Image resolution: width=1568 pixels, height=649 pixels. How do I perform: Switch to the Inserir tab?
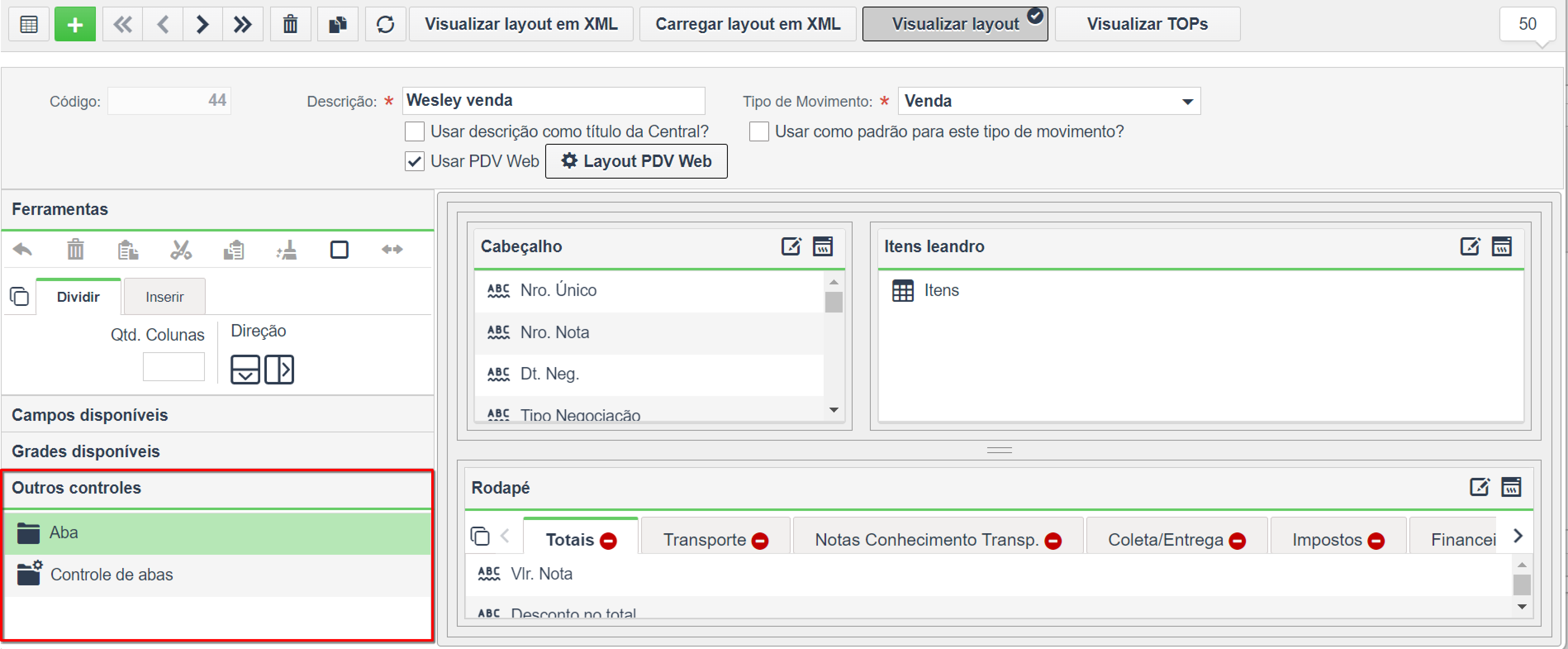pos(164,297)
